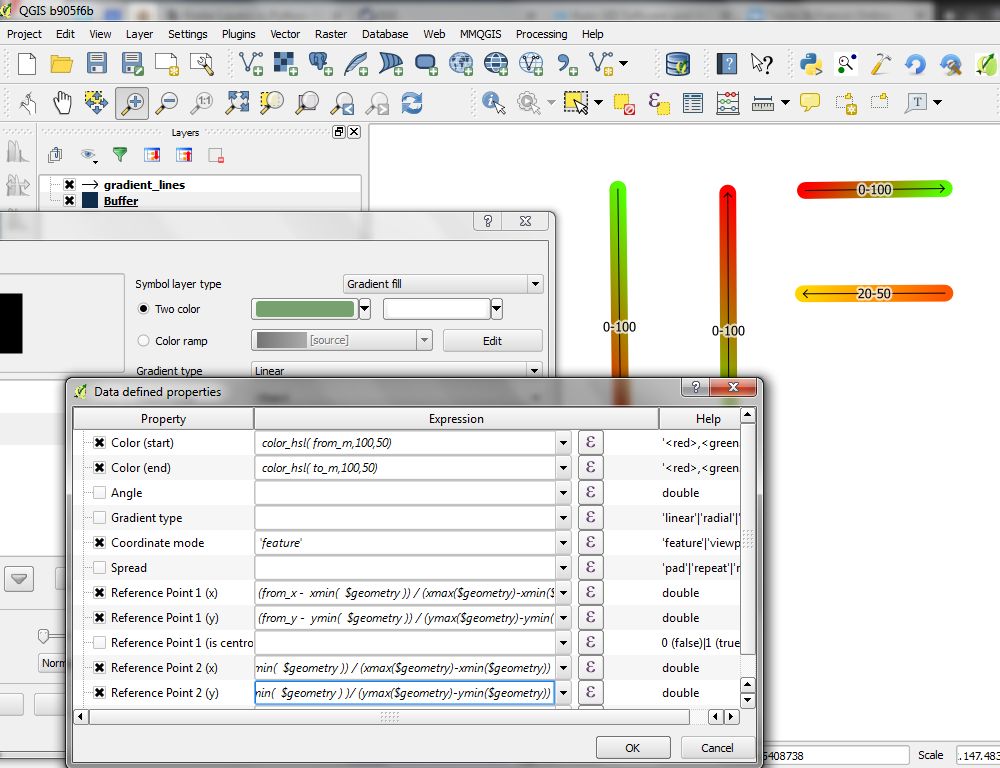Open the Processing menu

click(541, 34)
